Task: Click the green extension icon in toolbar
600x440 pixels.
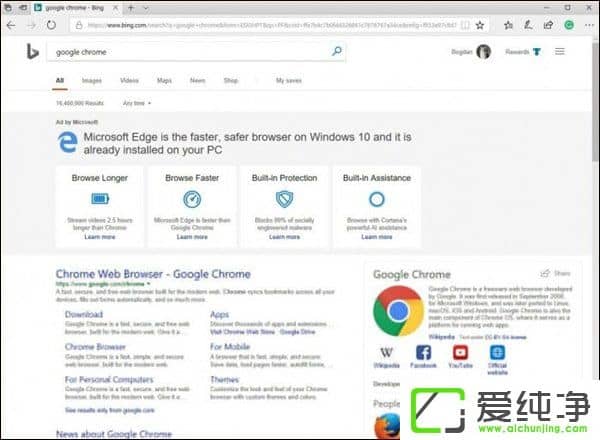Action: coord(569,25)
